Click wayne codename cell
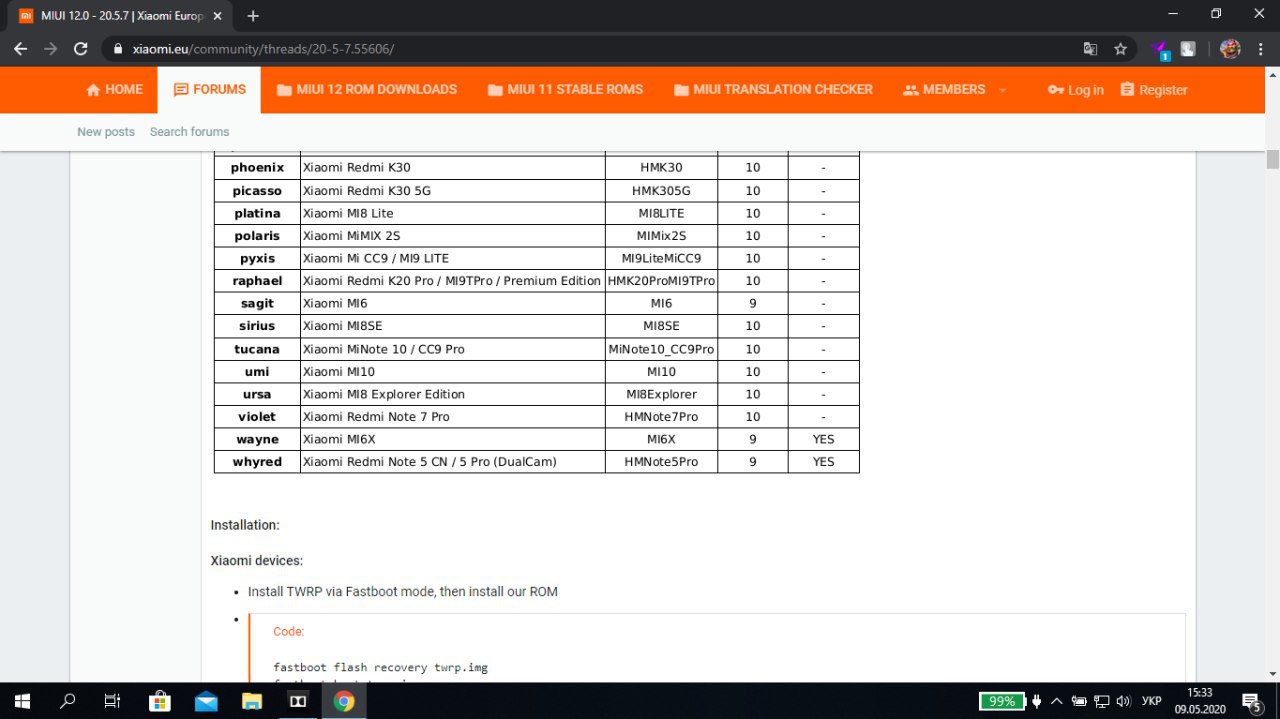Viewport: 1280px width, 719px height. click(x=257, y=439)
